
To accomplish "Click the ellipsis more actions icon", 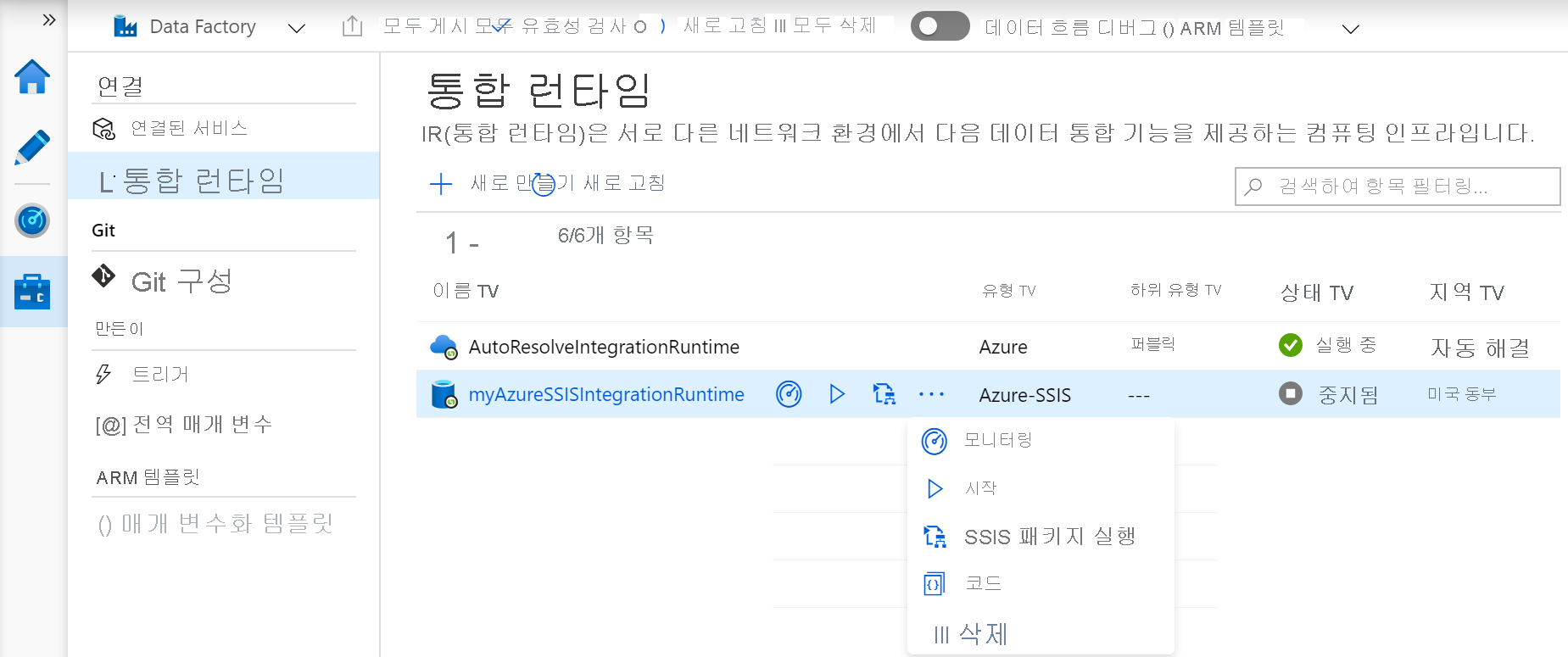I will click(931, 394).
